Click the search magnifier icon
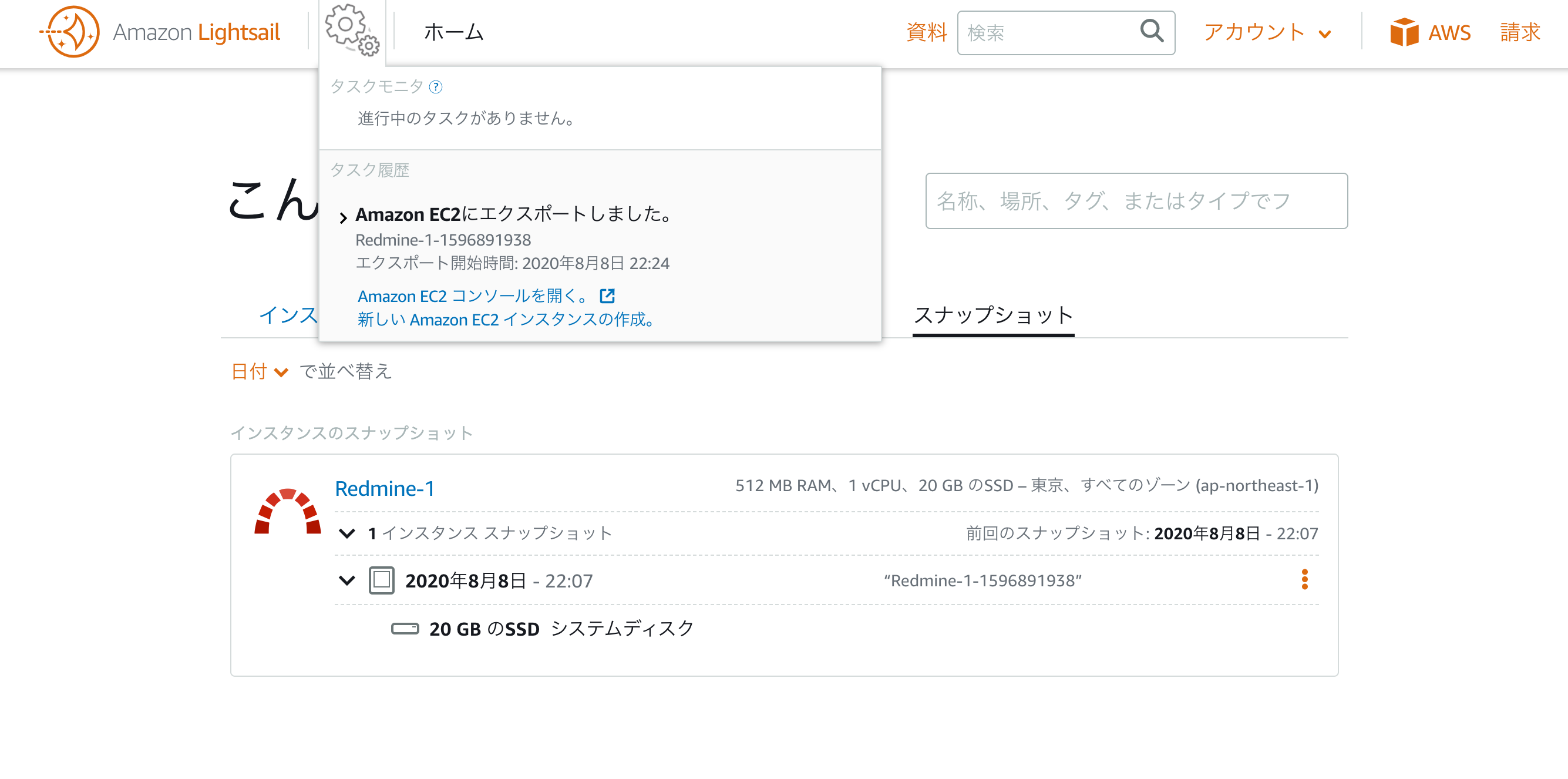The width and height of the screenshot is (1568, 779). 1151,31
